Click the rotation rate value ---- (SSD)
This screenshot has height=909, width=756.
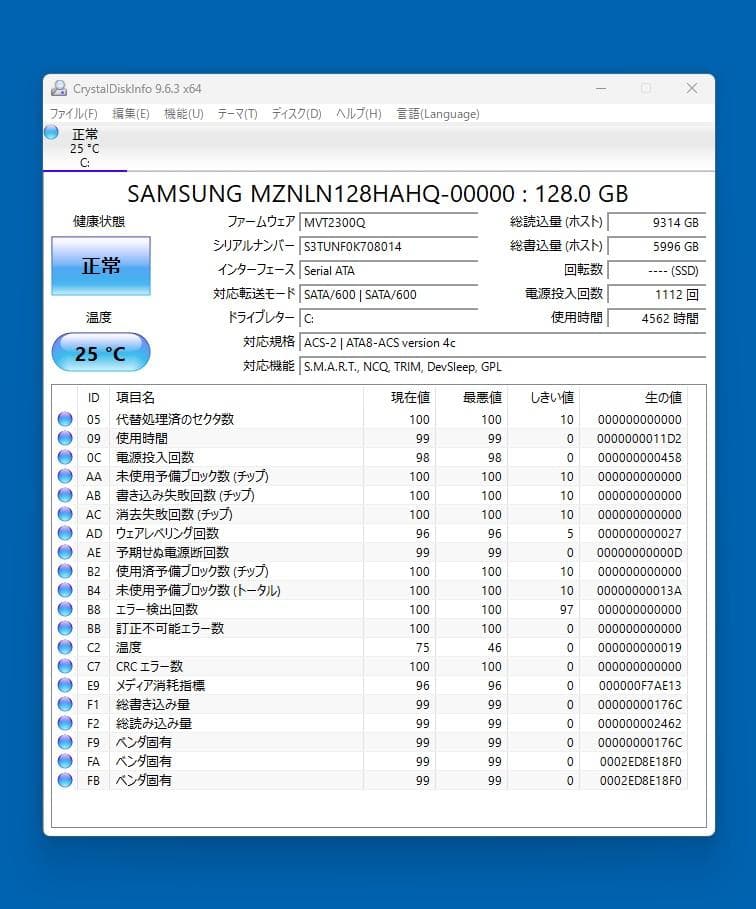tap(656, 271)
